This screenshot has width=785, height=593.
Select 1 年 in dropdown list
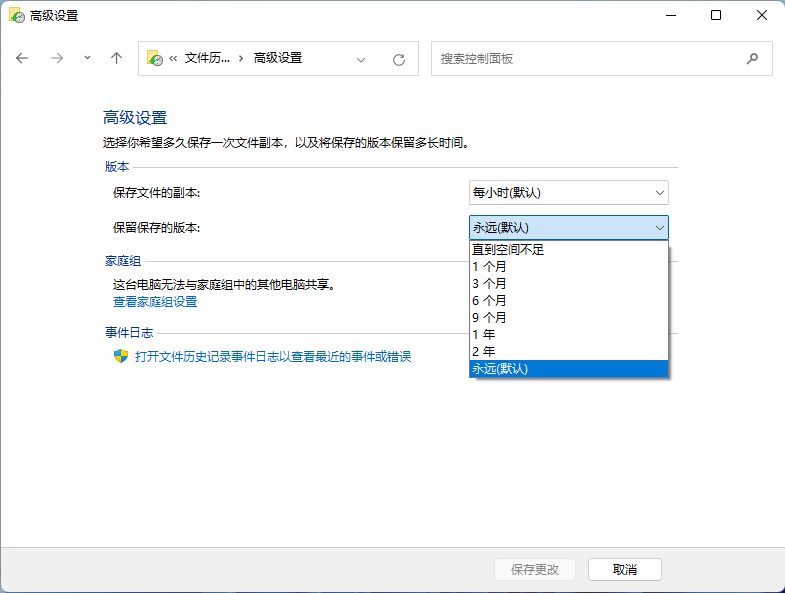(484, 335)
